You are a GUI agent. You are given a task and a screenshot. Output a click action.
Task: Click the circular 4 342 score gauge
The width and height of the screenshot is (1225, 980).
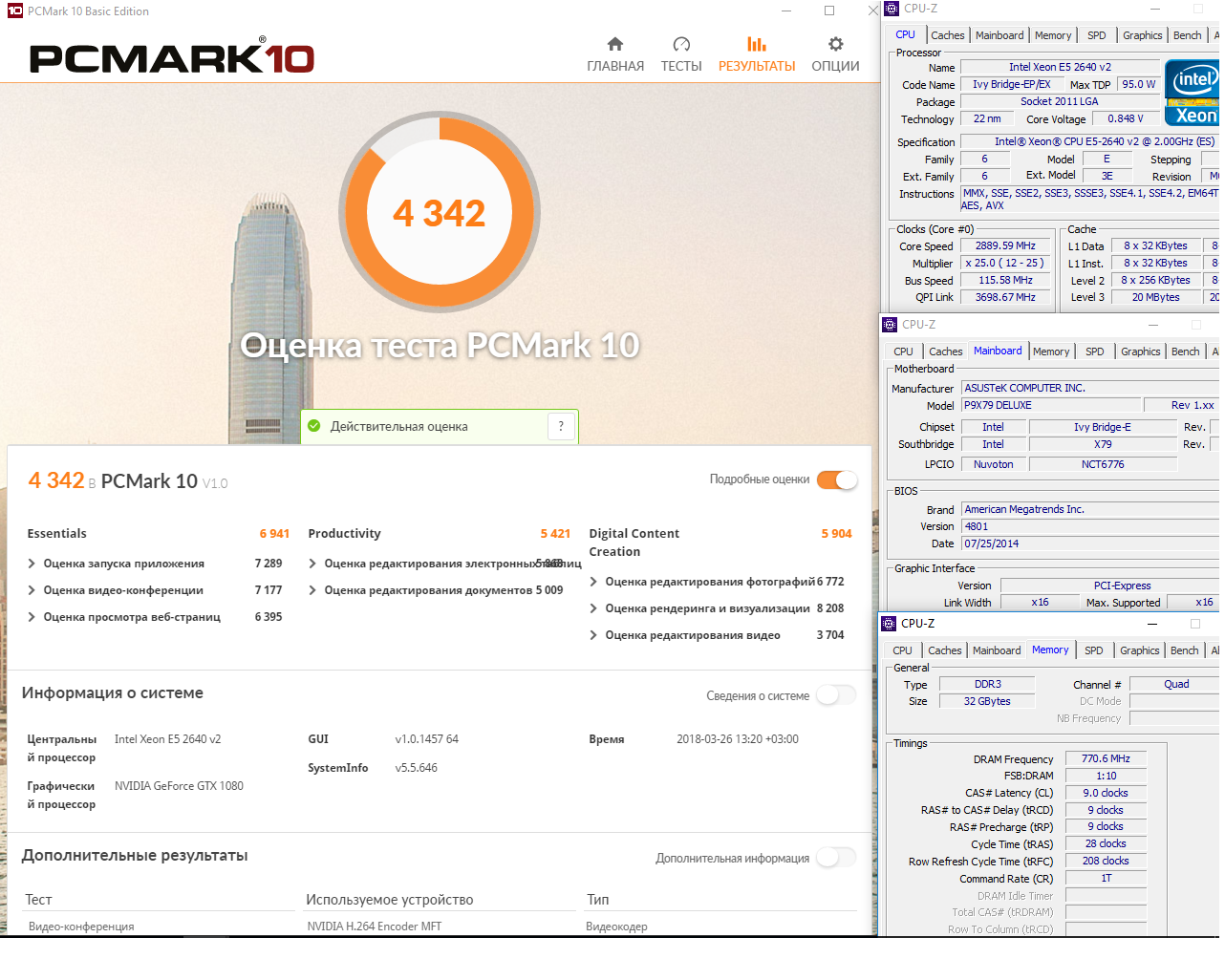click(440, 212)
